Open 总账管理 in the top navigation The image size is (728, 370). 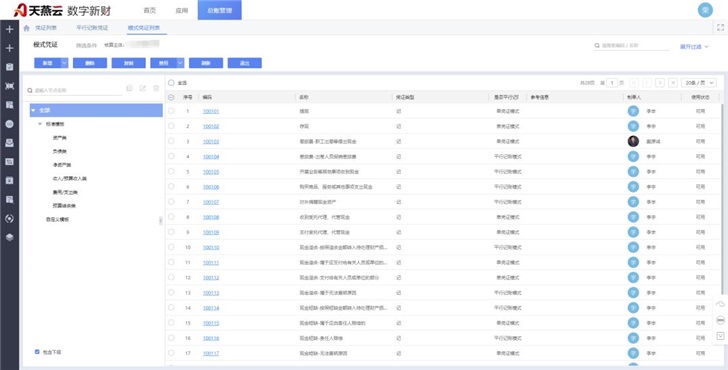point(220,10)
